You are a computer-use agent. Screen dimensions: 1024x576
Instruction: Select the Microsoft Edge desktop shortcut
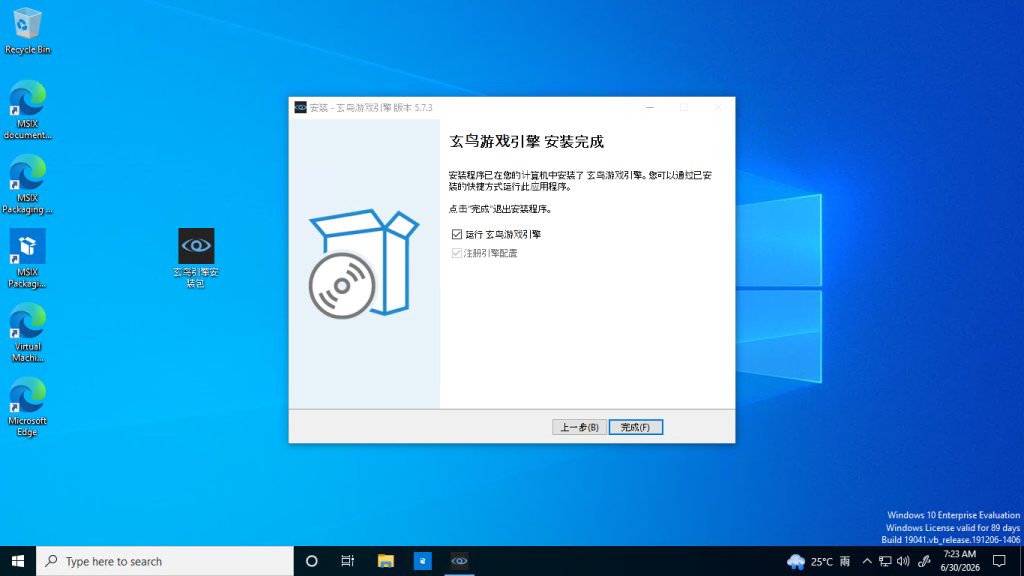[27, 406]
